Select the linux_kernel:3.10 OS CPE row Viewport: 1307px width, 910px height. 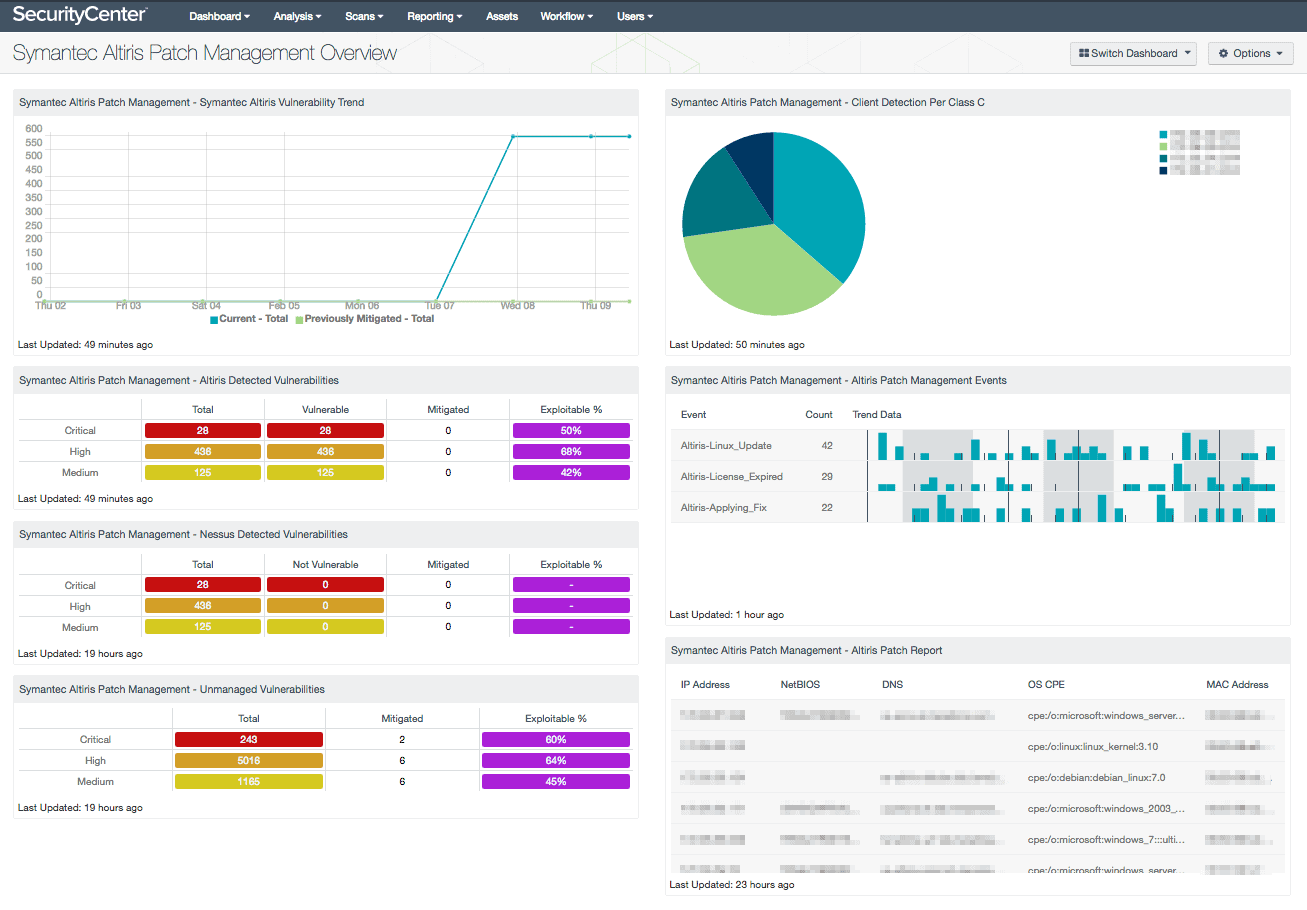point(977,747)
